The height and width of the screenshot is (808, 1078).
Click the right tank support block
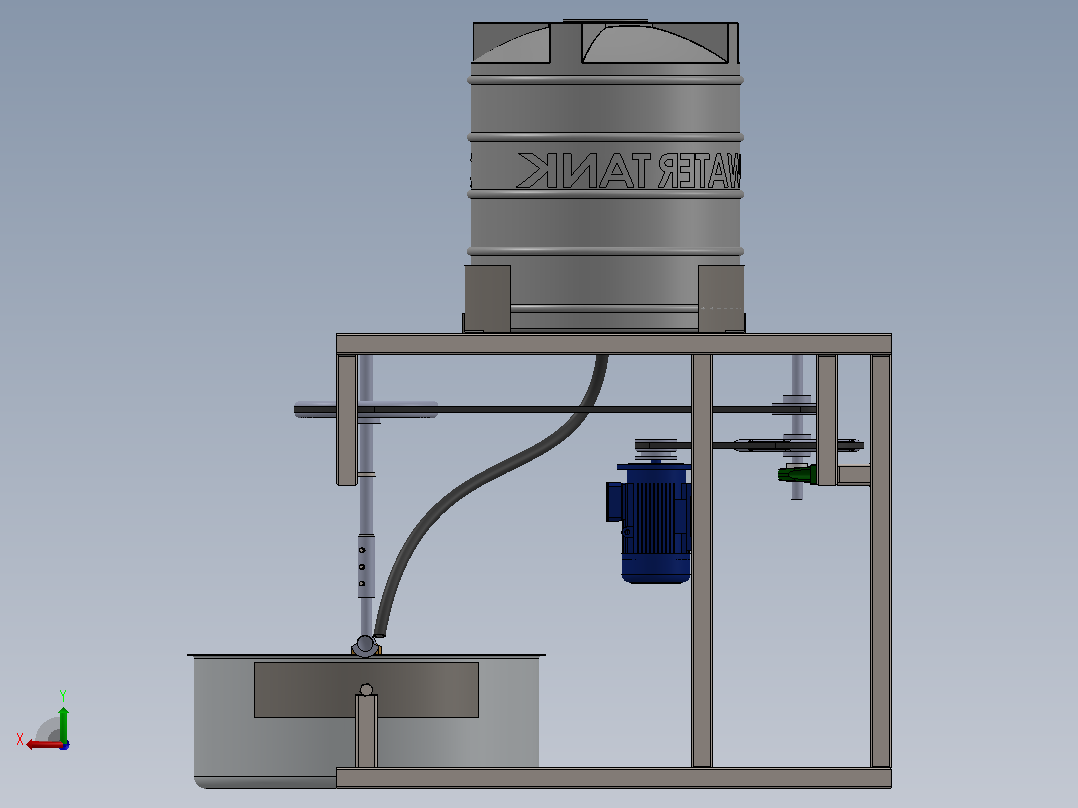tap(721, 298)
